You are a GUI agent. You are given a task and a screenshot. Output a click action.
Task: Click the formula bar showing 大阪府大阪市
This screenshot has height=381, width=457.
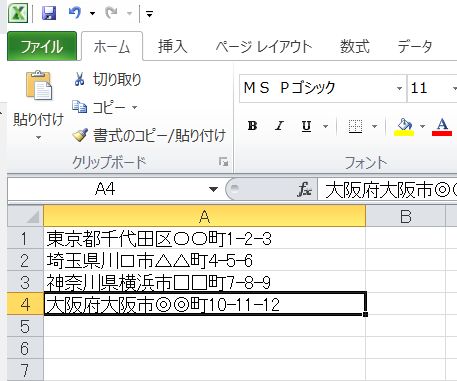click(x=387, y=190)
